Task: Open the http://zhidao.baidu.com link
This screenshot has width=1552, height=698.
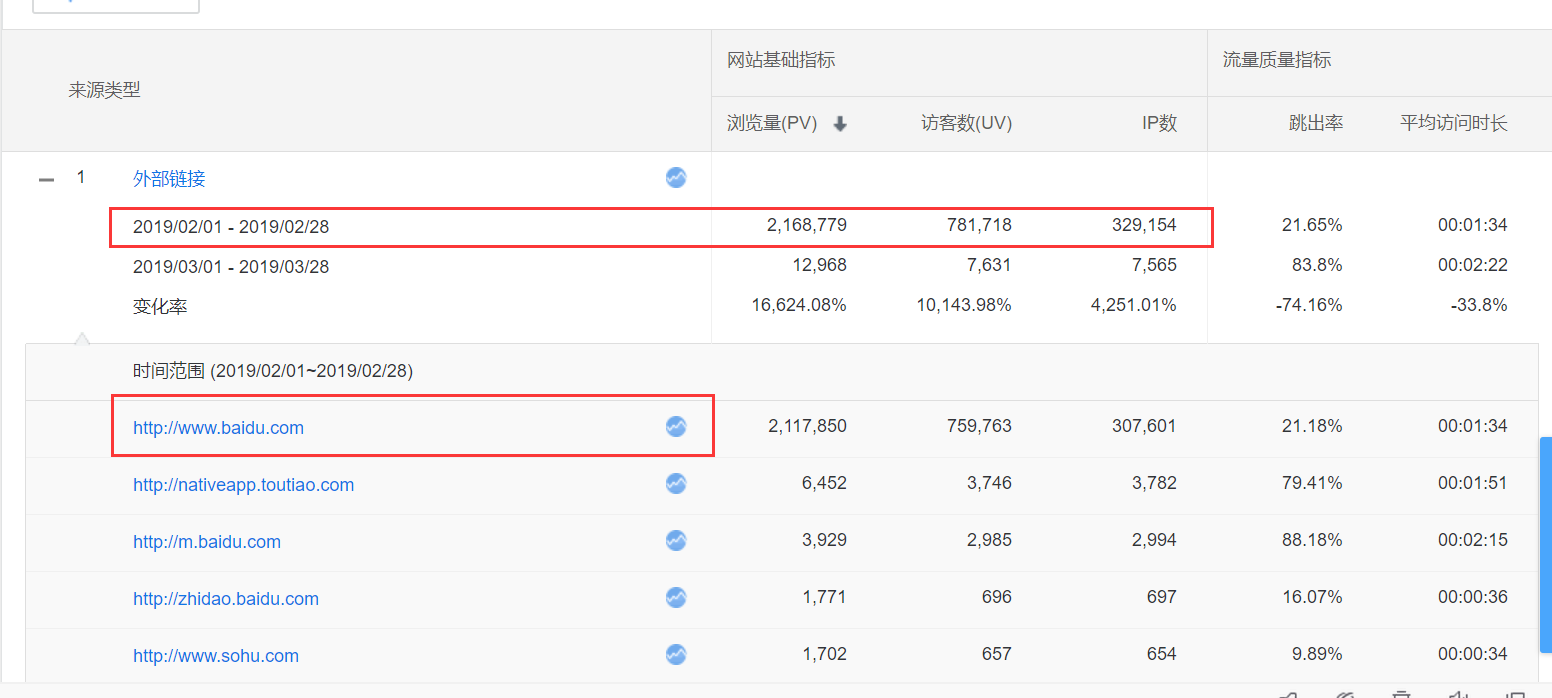Action: click(x=225, y=599)
